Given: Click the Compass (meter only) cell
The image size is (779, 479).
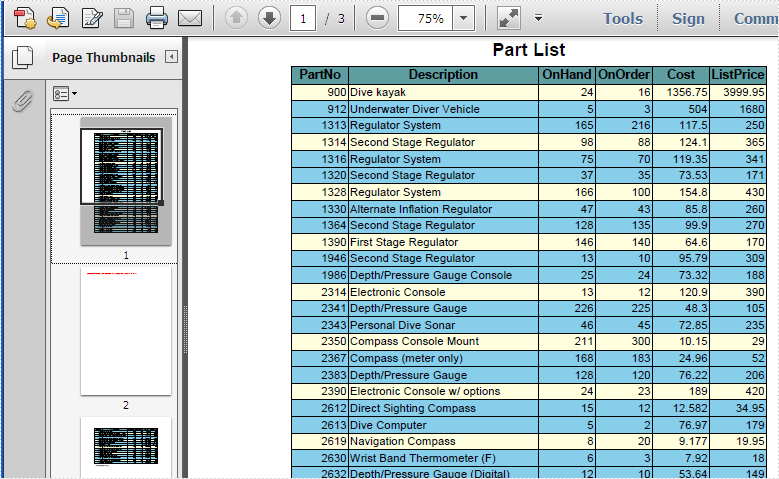Looking at the screenshot, I should 443,358.
